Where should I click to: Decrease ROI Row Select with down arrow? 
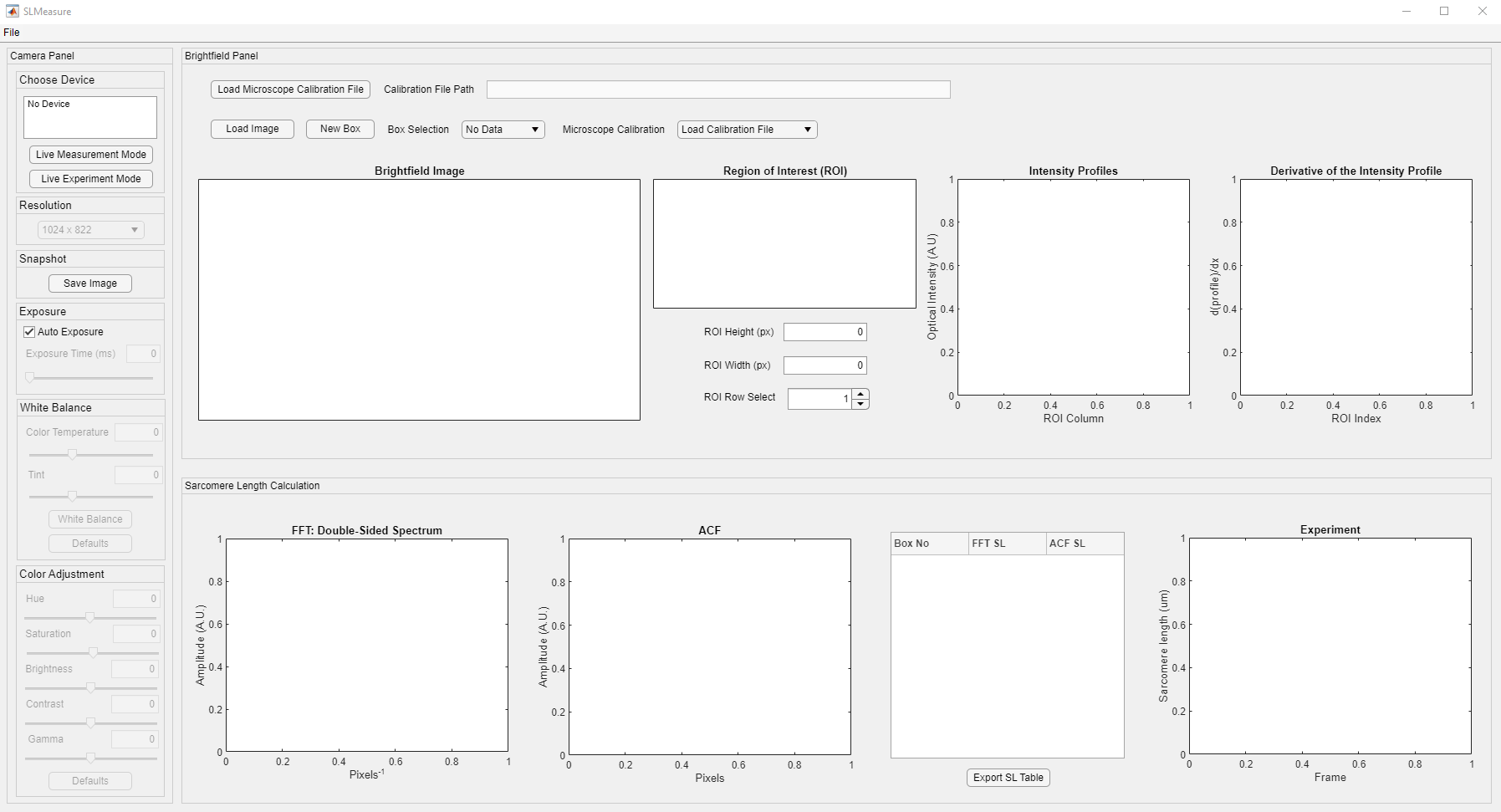(x=860, y=404)
